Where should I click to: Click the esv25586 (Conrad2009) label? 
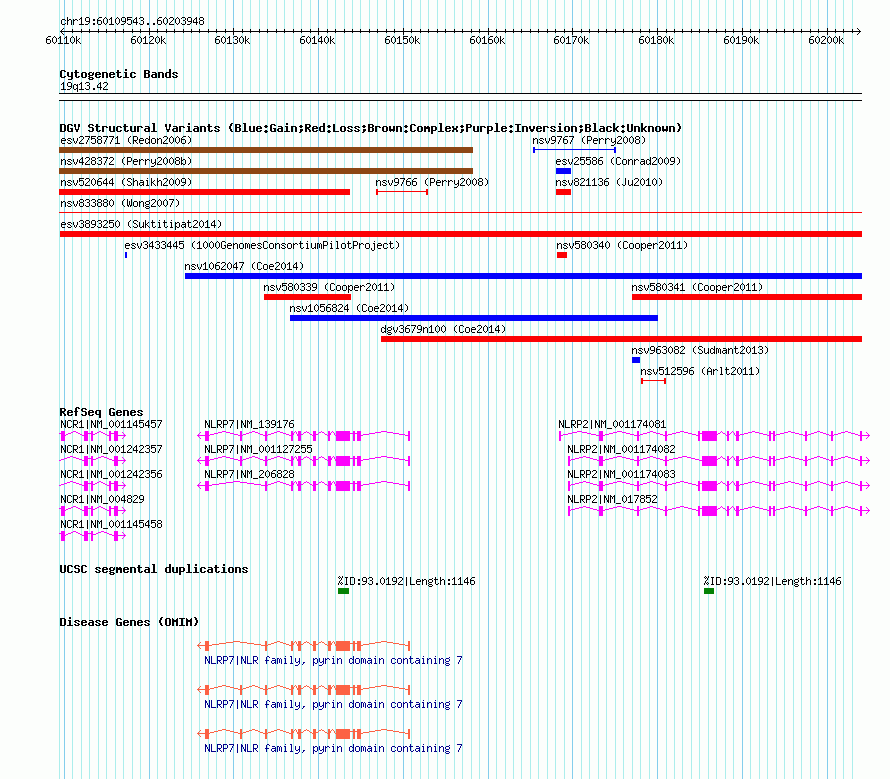pos(618,161)
